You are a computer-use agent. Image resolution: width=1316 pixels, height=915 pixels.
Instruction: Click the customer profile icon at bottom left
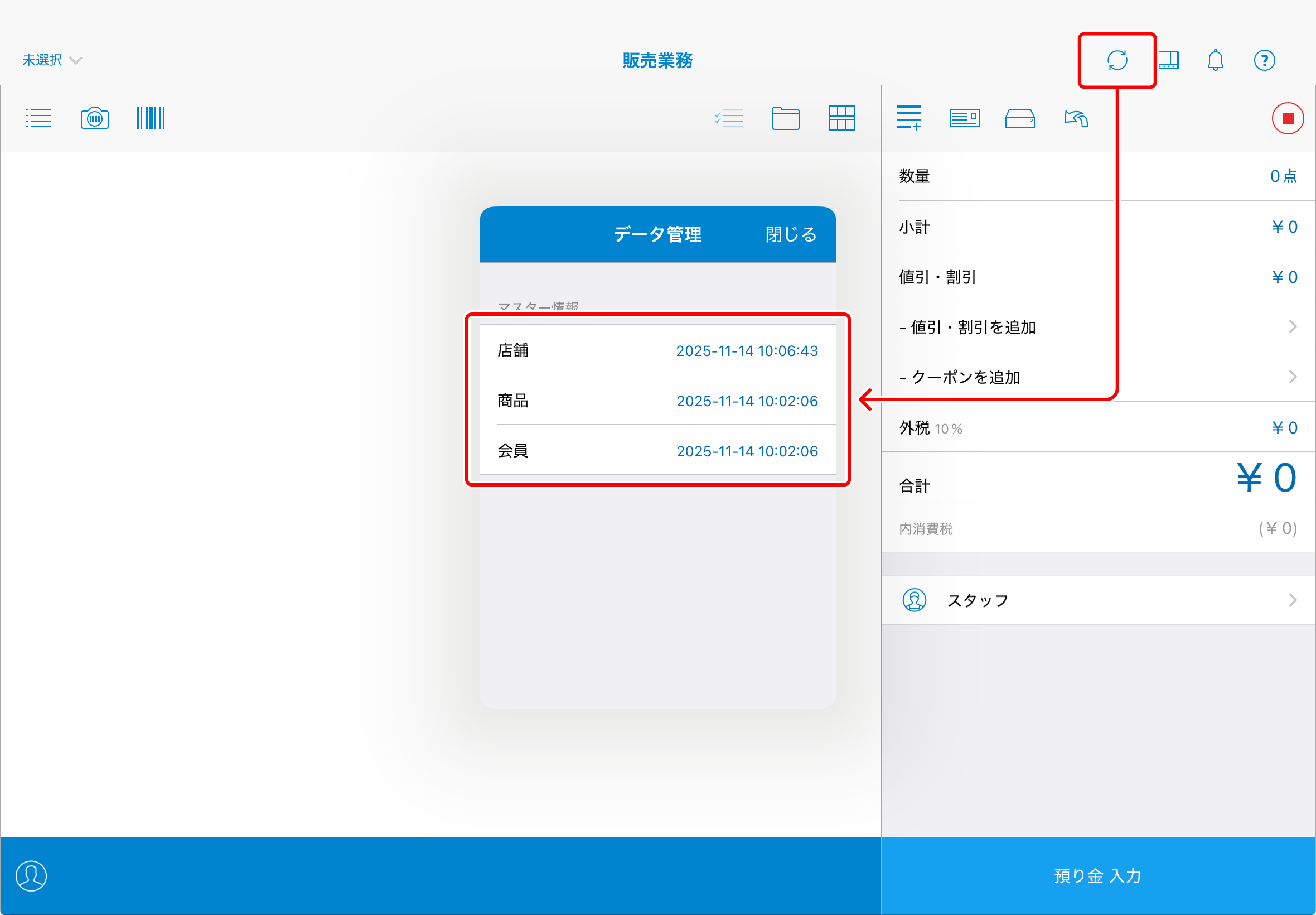click(31, 875)
